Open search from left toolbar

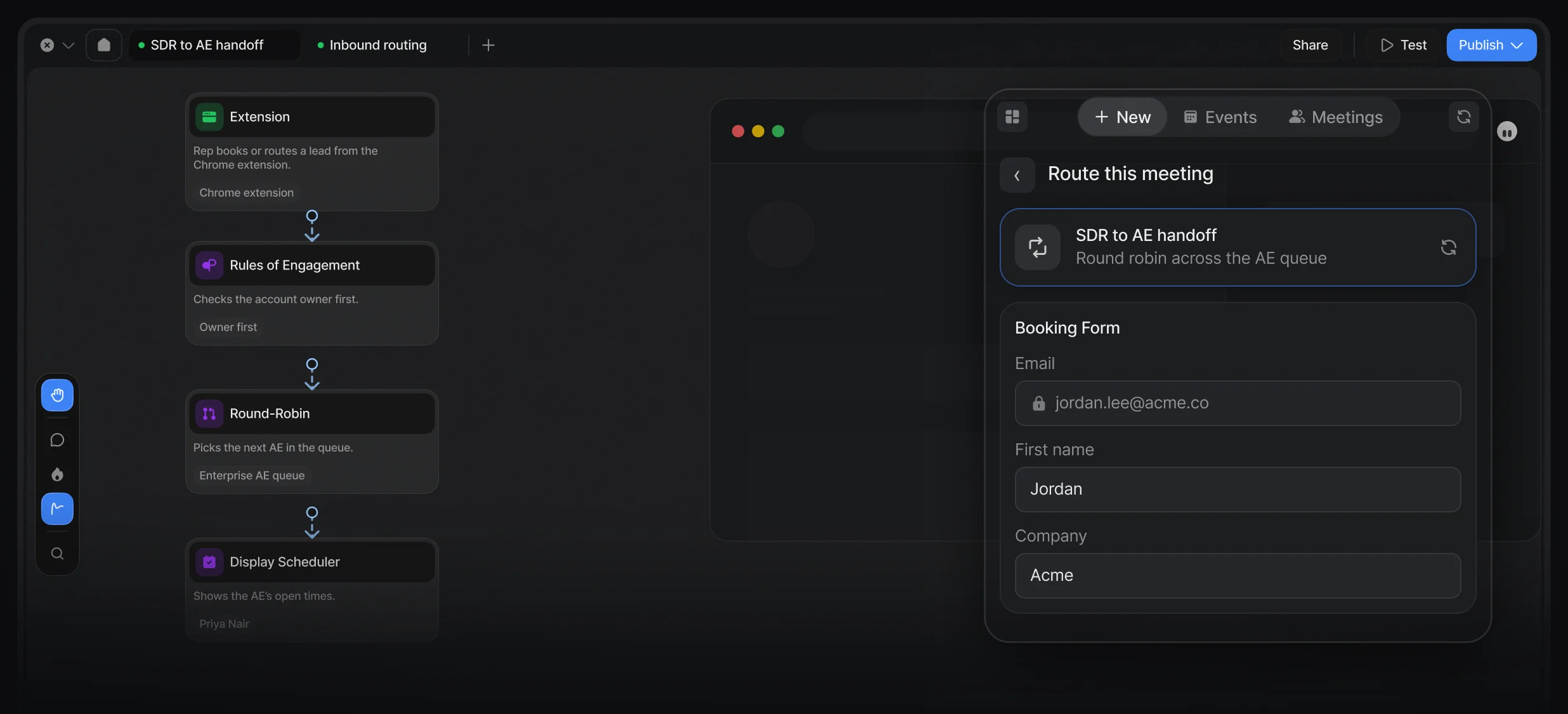click(57, 554)
